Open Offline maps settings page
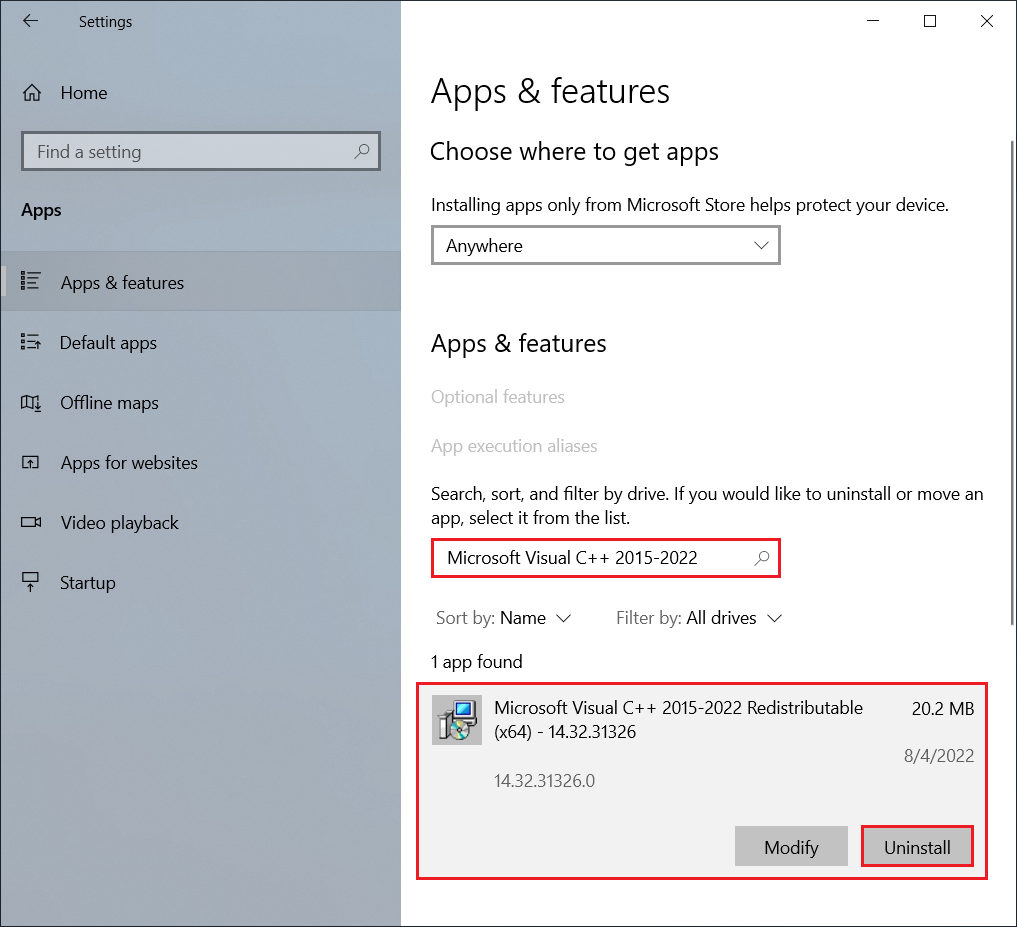The image size is (1017, 927). point(201,403)
